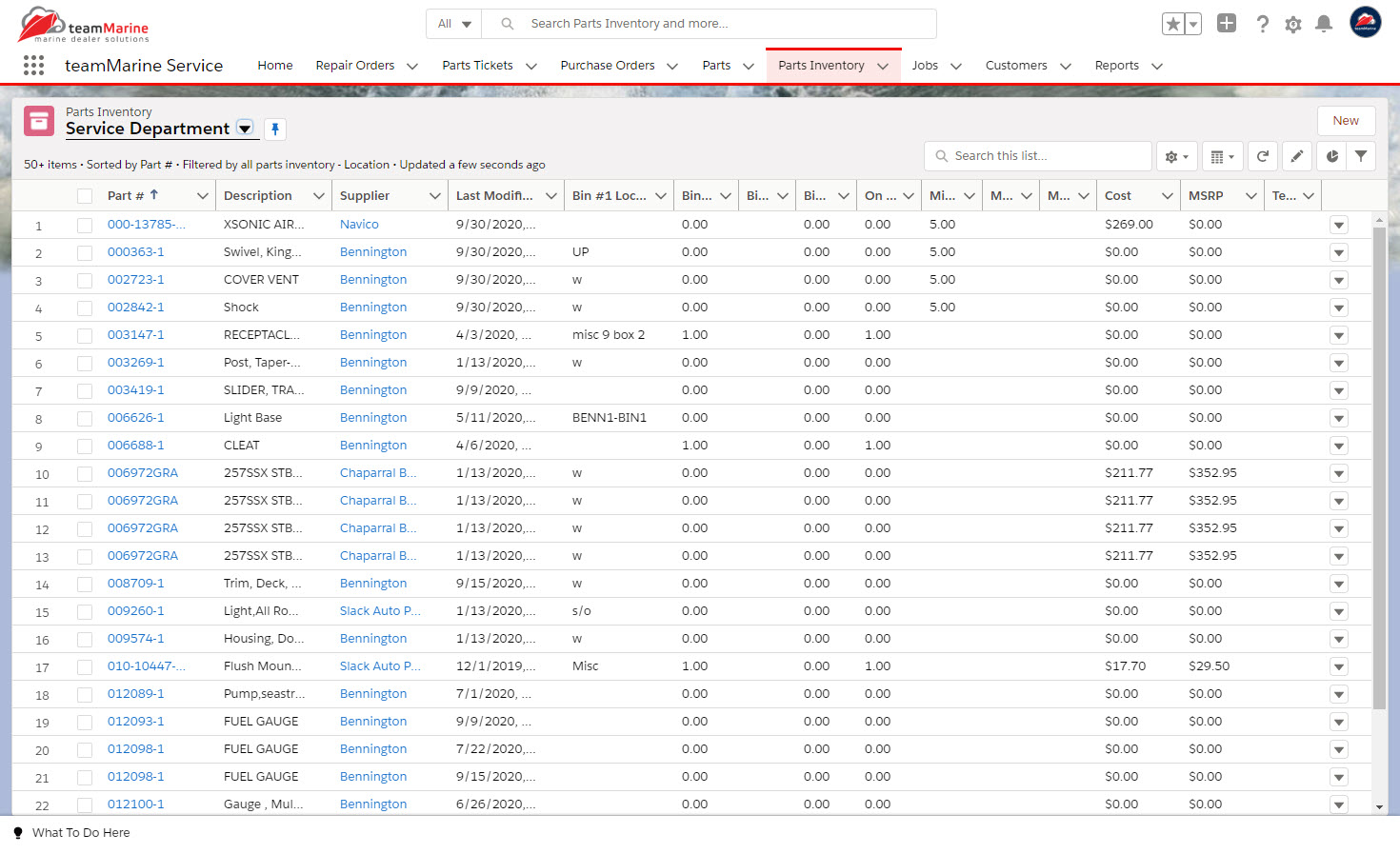Open the Navico supplier link
Screen dimensions: 1400x854
(x=359, y=225)
